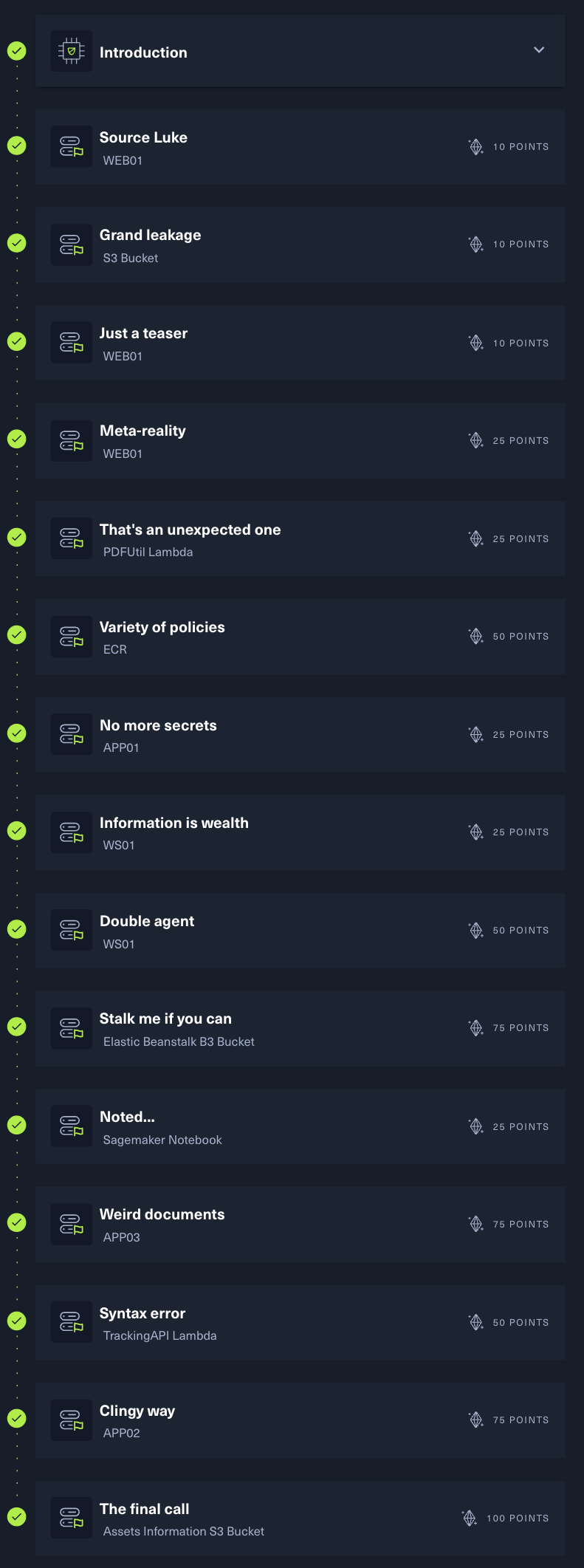Click the Sagemaker Notebook subtitle
Viewport: 584px width, 1568px height.
[162, 1140]
